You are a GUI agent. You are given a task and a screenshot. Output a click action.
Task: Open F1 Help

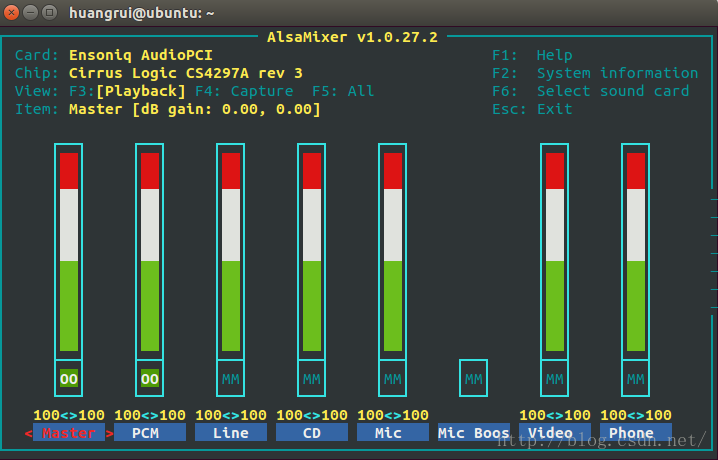532,55
